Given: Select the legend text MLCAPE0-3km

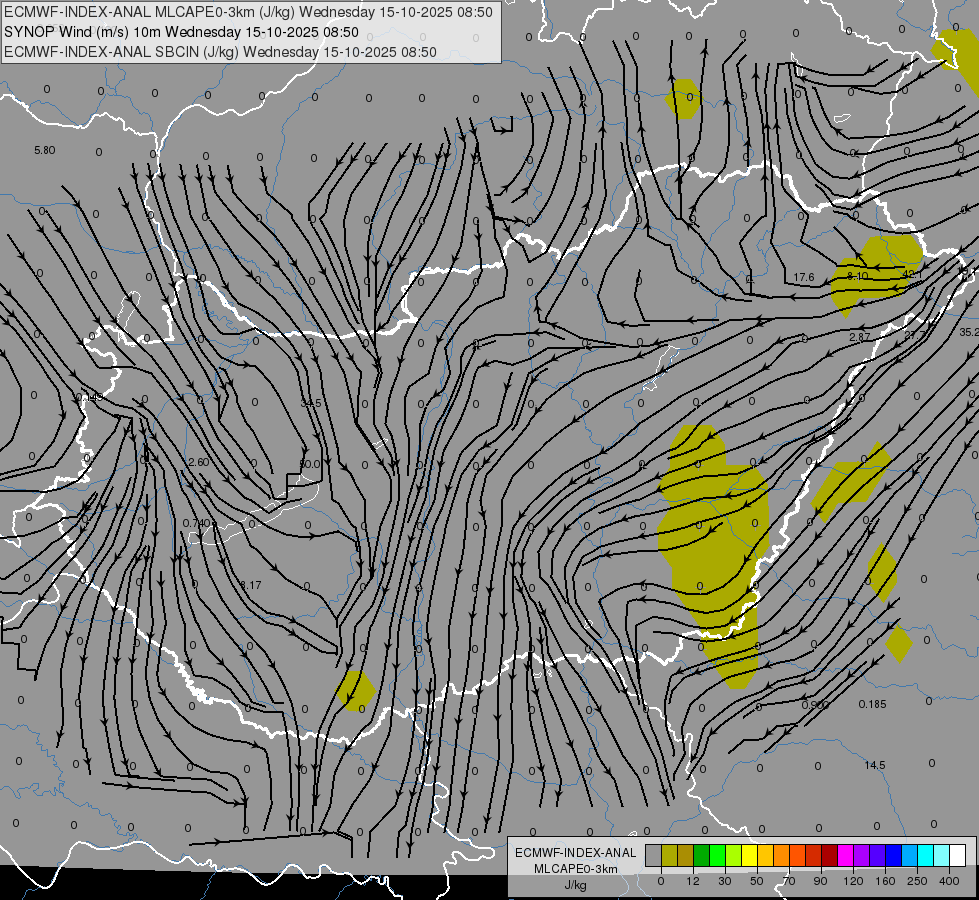Looking at the screenshot, I should (576, 869).
